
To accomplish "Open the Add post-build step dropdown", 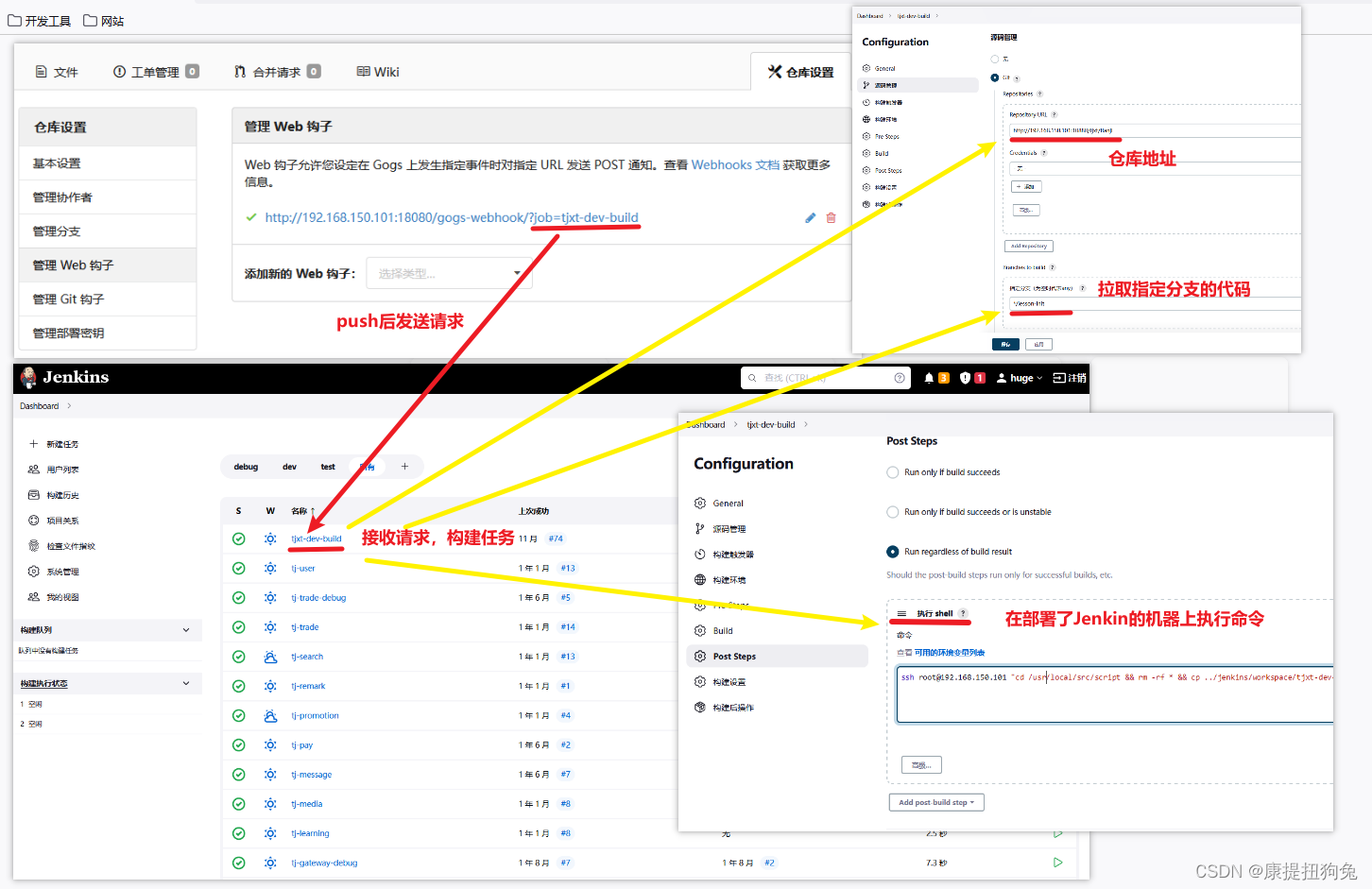I will (936, 802).
